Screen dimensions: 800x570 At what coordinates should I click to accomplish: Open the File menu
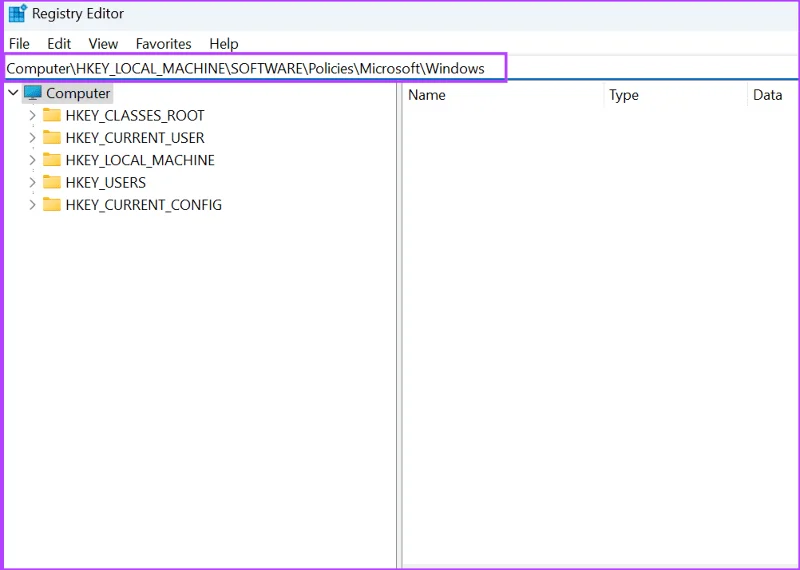(x=19, y=44)
